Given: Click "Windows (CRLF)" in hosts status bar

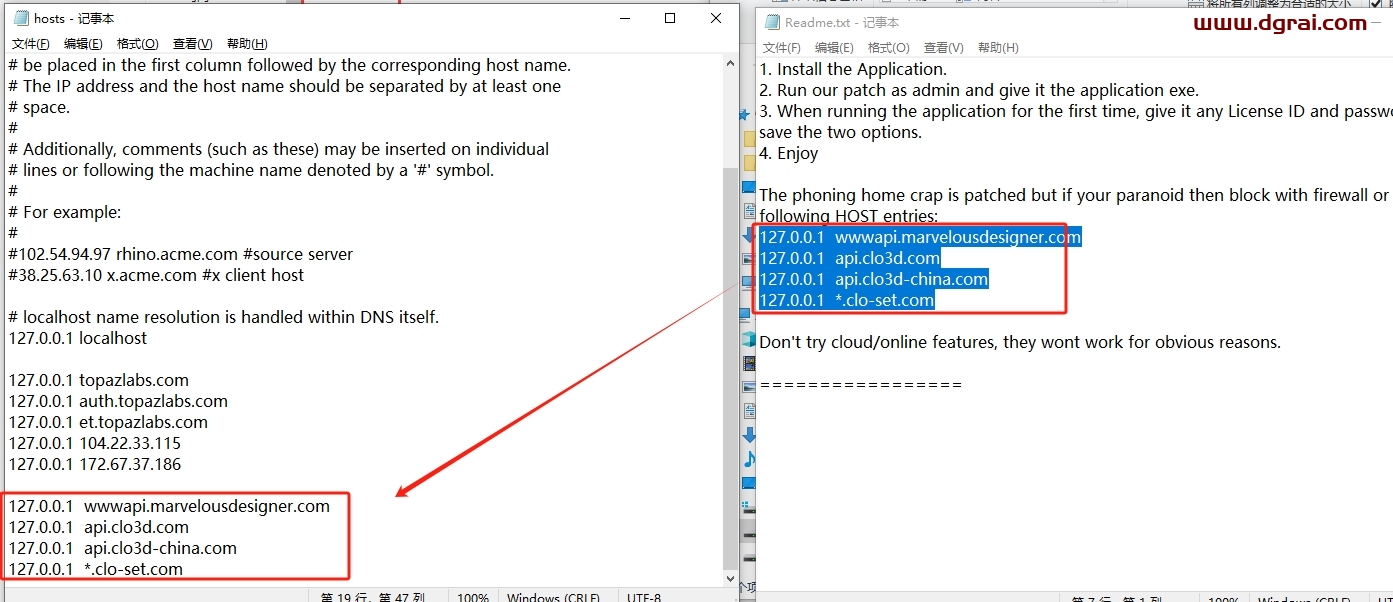Looking at the screenshot, I should pos(553,598).
